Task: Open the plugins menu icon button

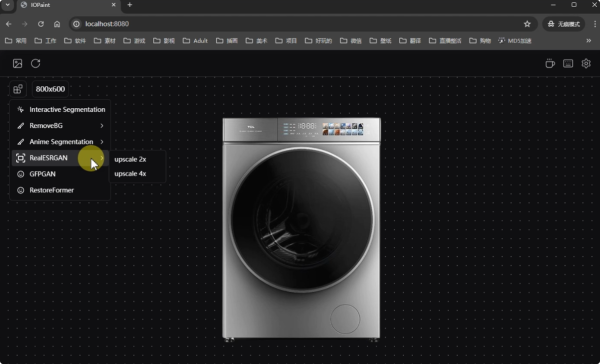Action: 18,89
